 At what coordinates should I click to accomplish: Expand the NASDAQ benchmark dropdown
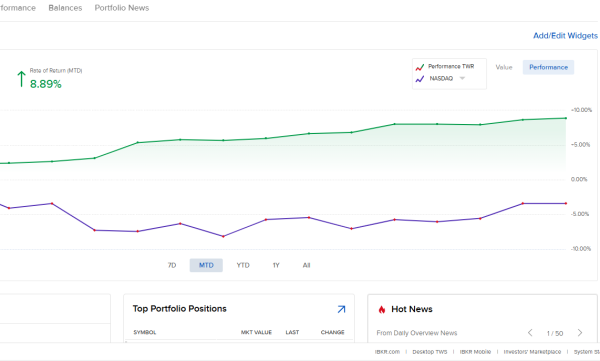462,78
